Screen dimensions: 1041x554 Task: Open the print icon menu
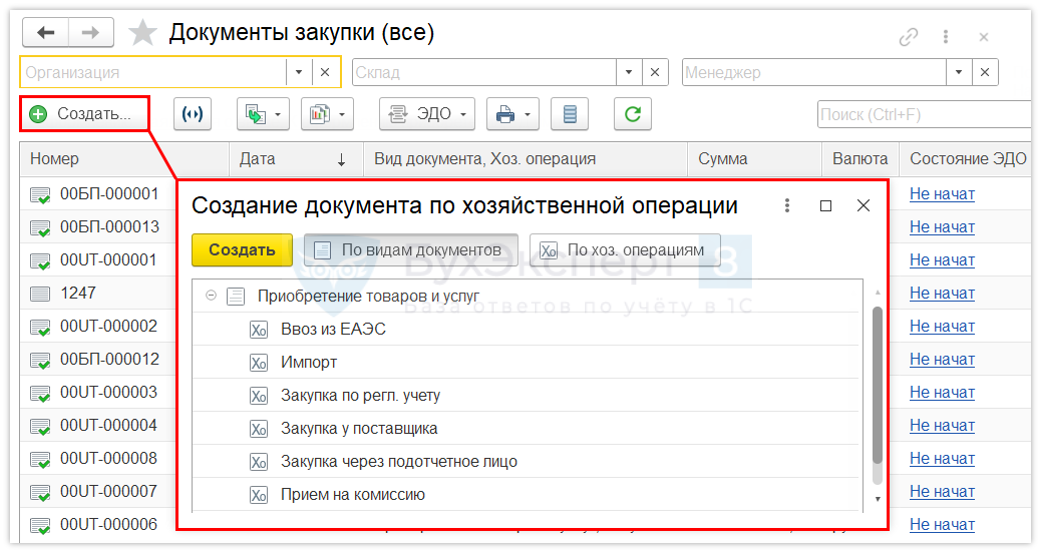click(513, 114)
